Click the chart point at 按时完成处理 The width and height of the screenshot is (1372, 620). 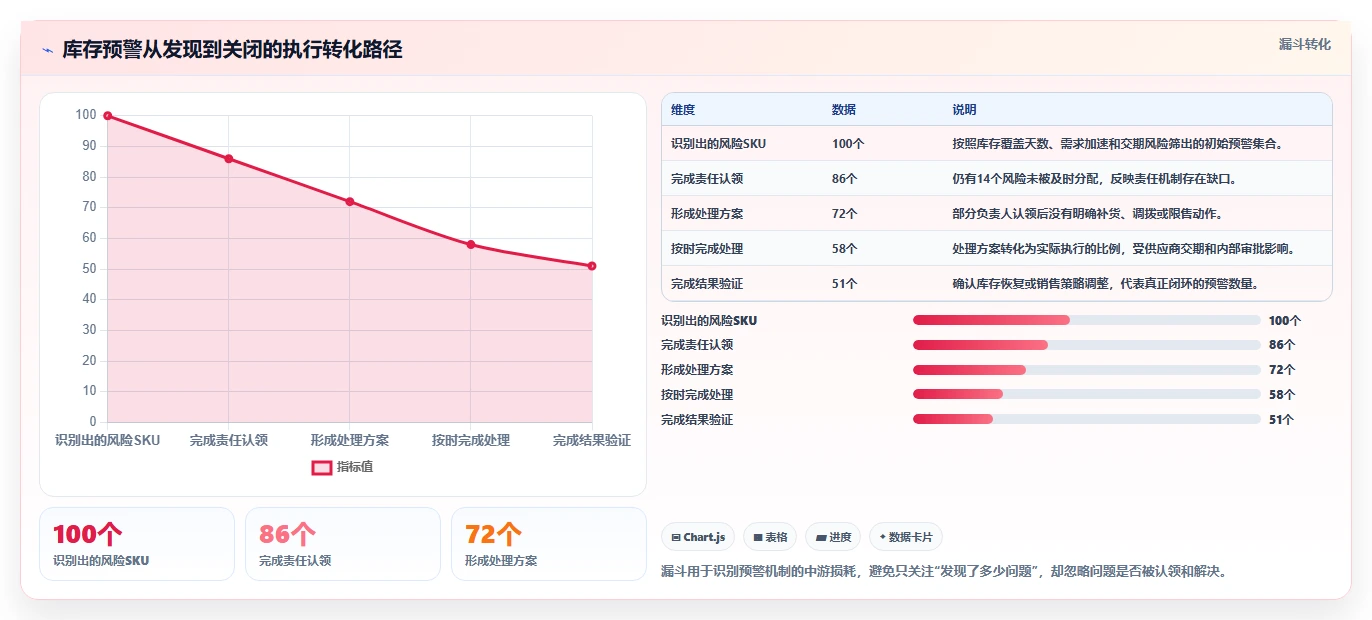coord(470,244)
